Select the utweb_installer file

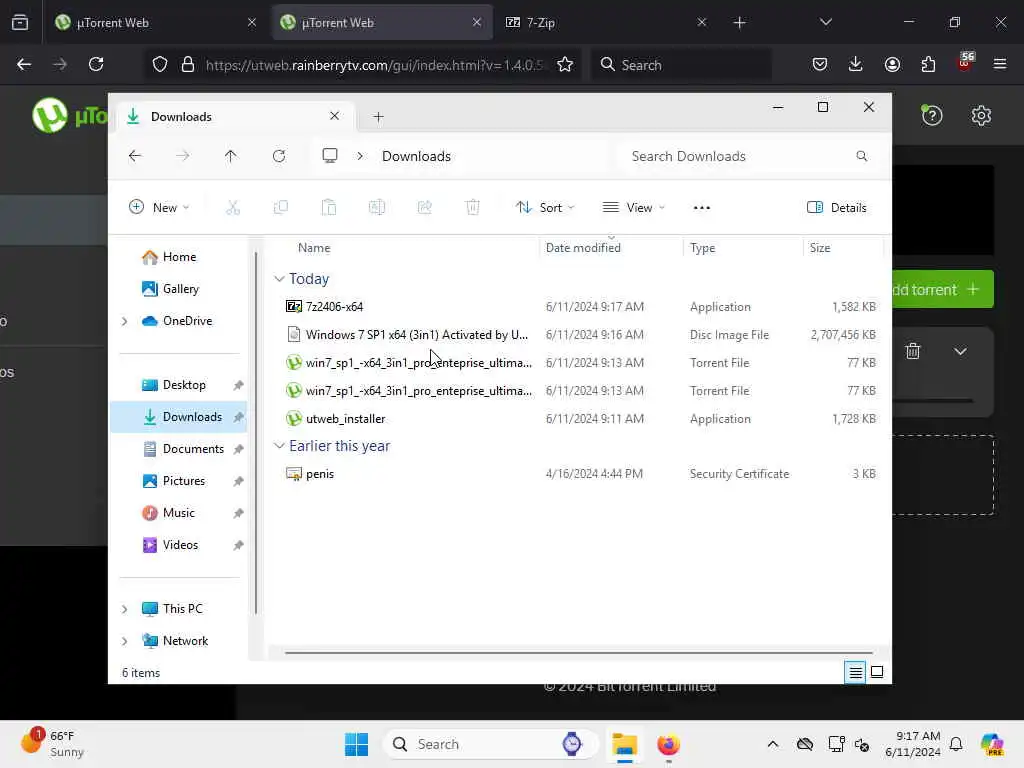click(580, 419)
